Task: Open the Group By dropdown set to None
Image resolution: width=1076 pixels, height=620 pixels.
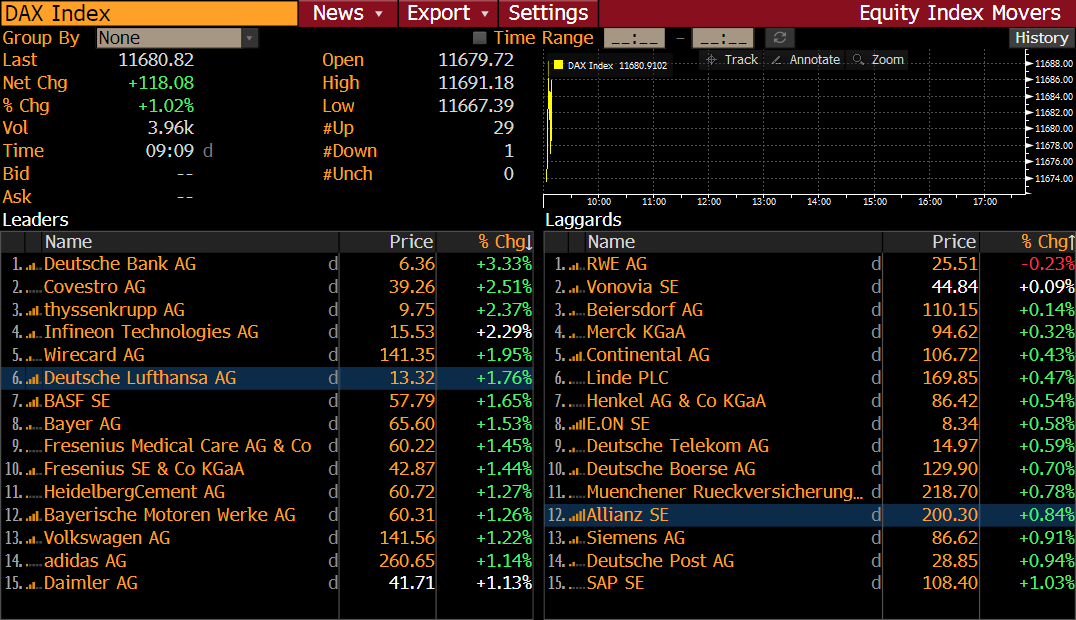Action: (x=177, y=38)
